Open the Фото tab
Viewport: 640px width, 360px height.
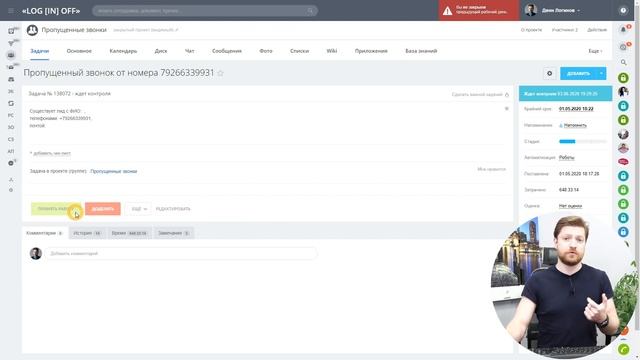click(266, 51)
